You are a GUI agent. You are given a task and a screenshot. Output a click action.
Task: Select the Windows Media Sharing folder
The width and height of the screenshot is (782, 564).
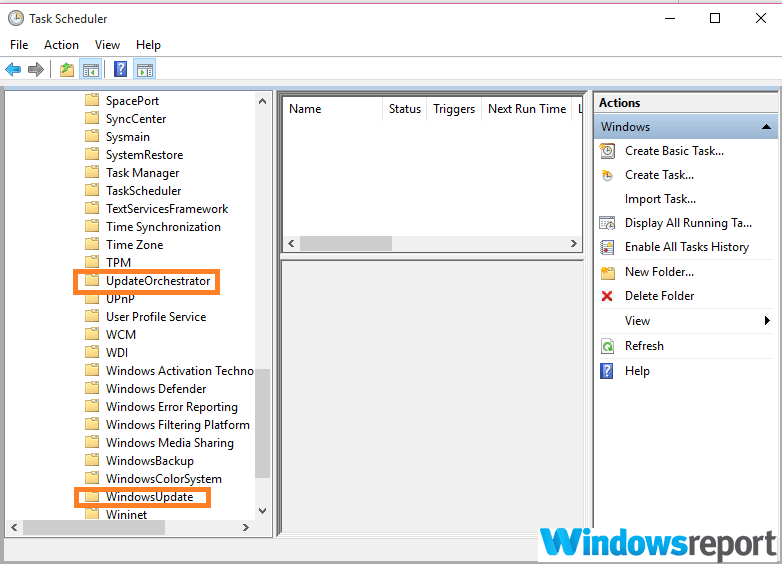click(x=170, y=442)
